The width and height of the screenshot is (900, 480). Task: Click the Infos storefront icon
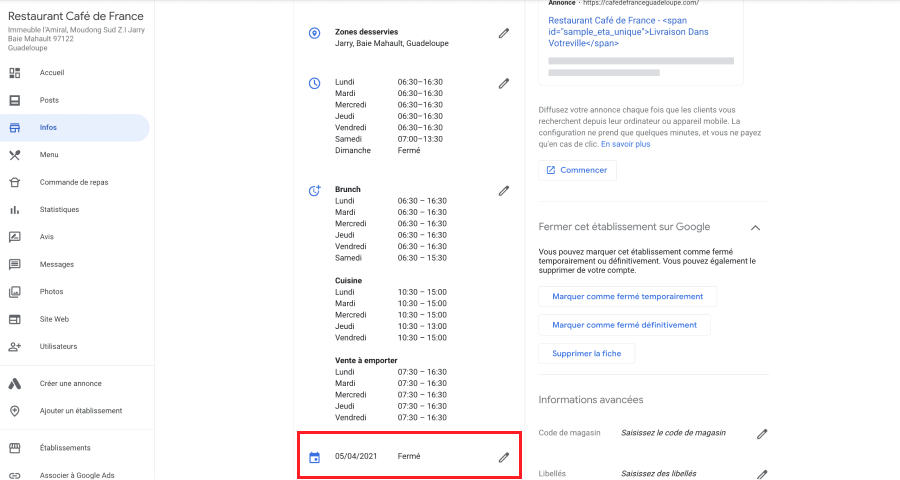point(15,127)
